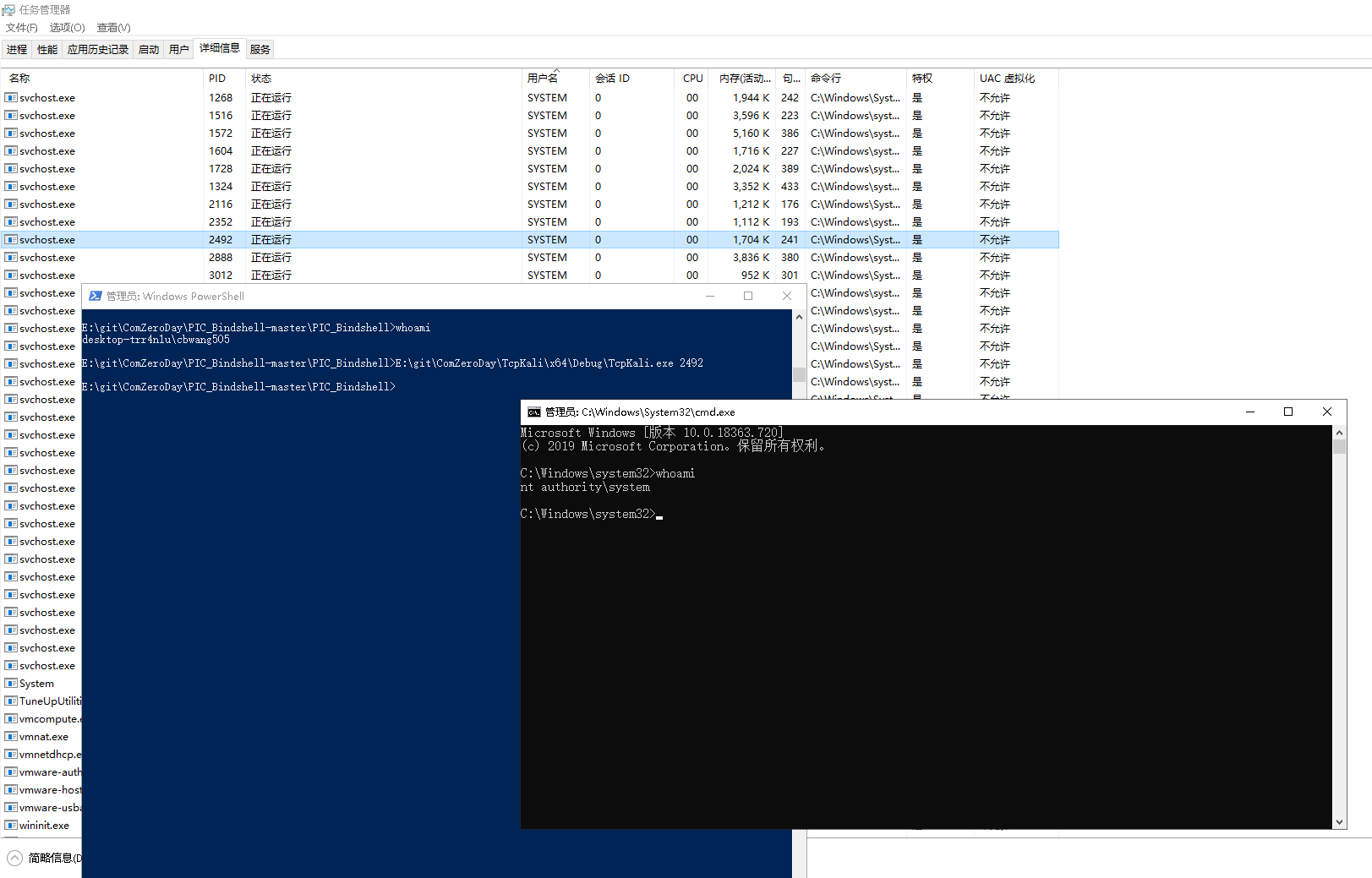Switch to the 服务 tab

(260, 50)
